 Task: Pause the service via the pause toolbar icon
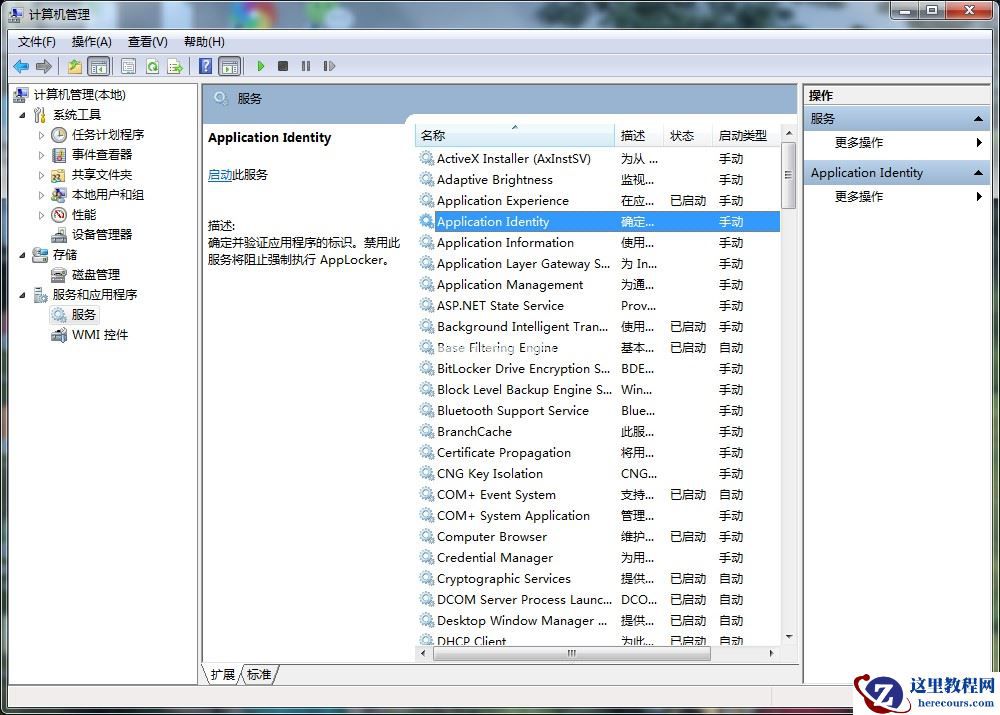(306, 66)
